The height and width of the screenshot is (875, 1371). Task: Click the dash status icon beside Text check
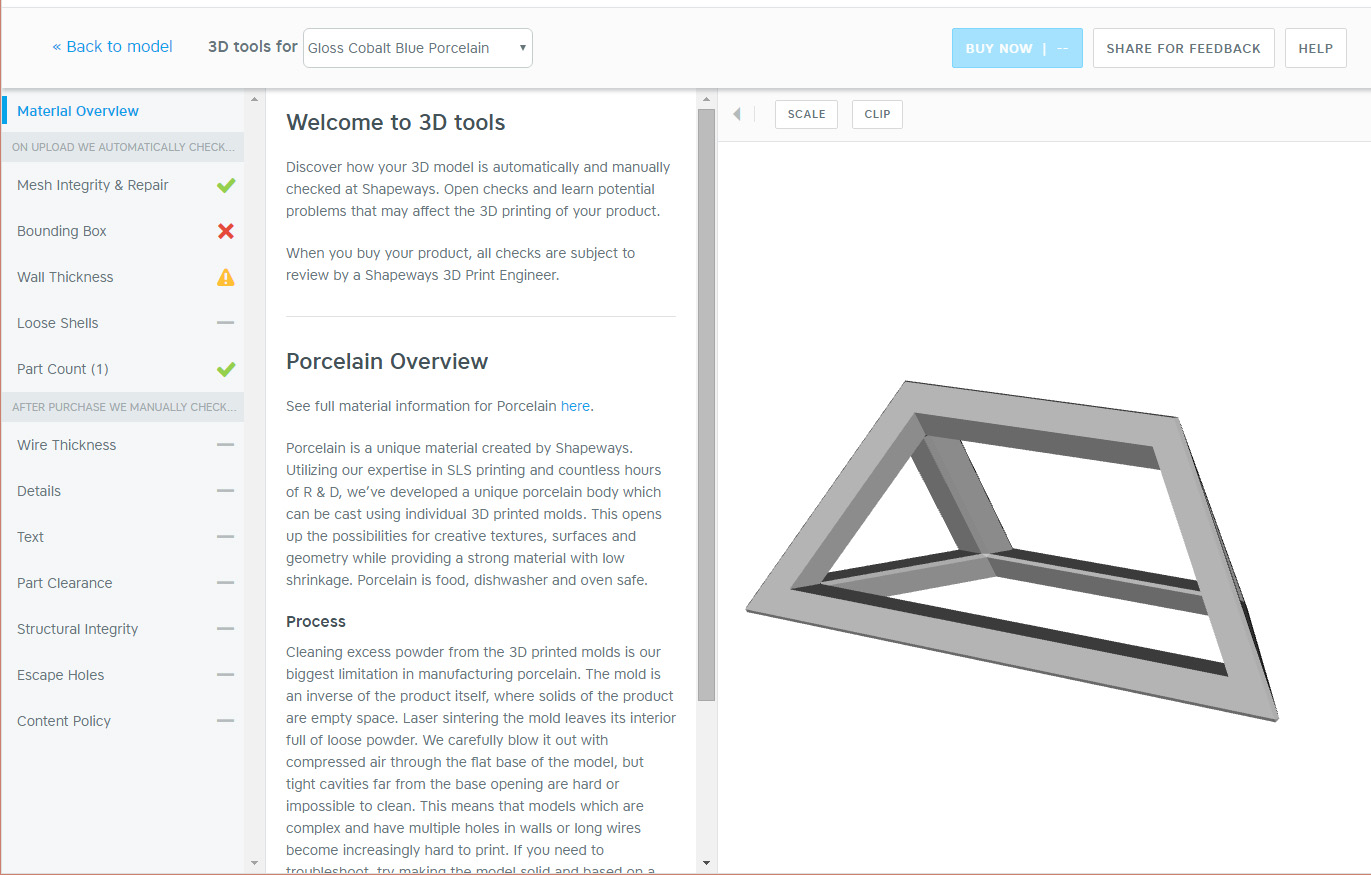(226, 537)
